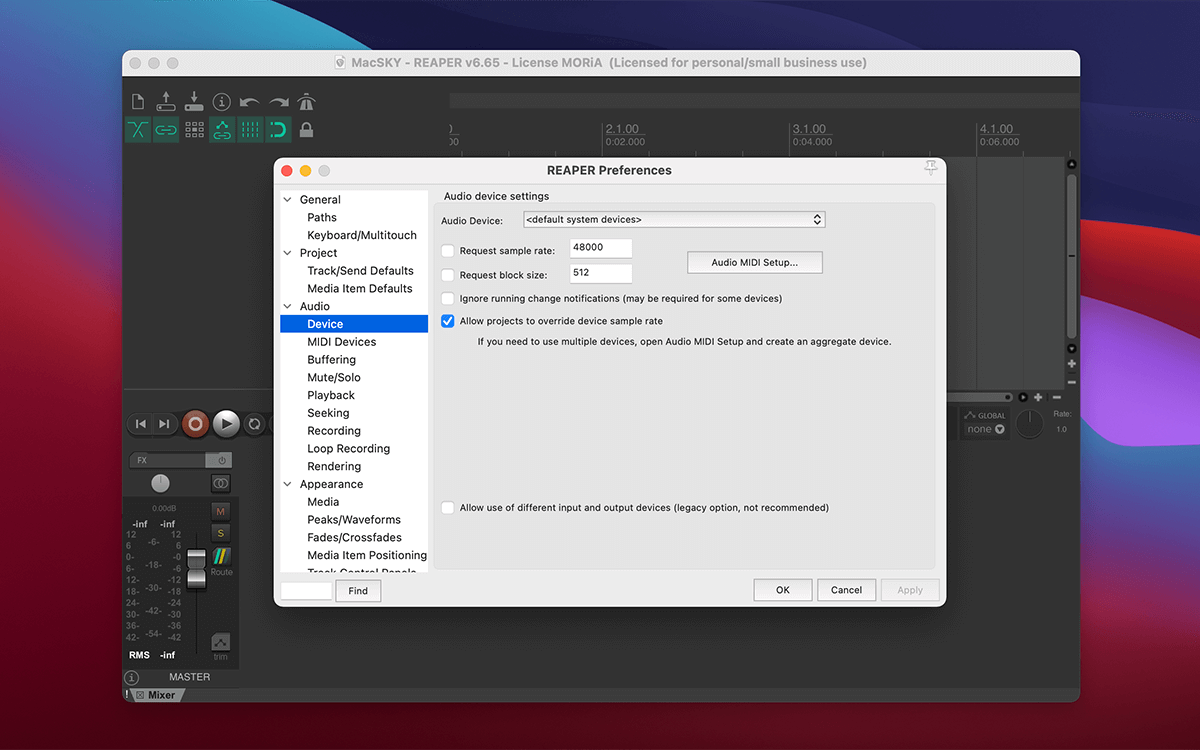The image size is (1200, 750).
Task: Enable Request block size checkbox
Action: (448, 275)
